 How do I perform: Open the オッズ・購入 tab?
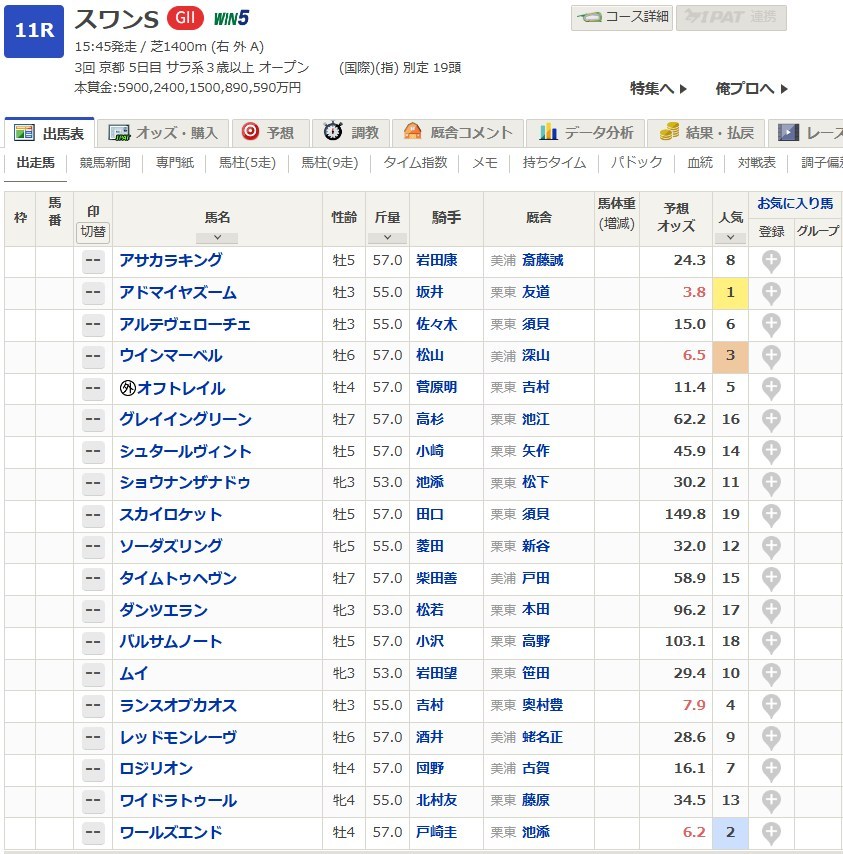tap(164, 132)
